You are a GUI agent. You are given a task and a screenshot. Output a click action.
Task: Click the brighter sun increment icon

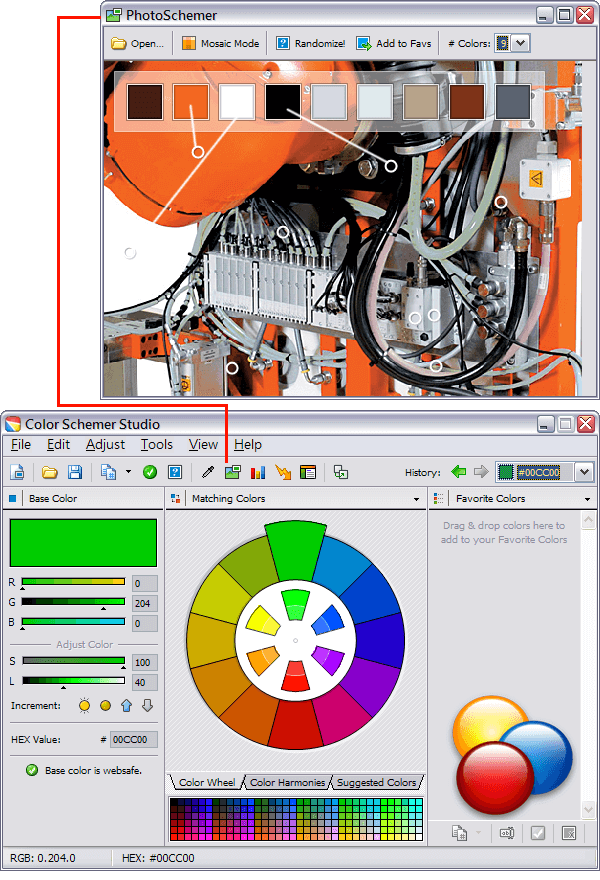[84, 705]
